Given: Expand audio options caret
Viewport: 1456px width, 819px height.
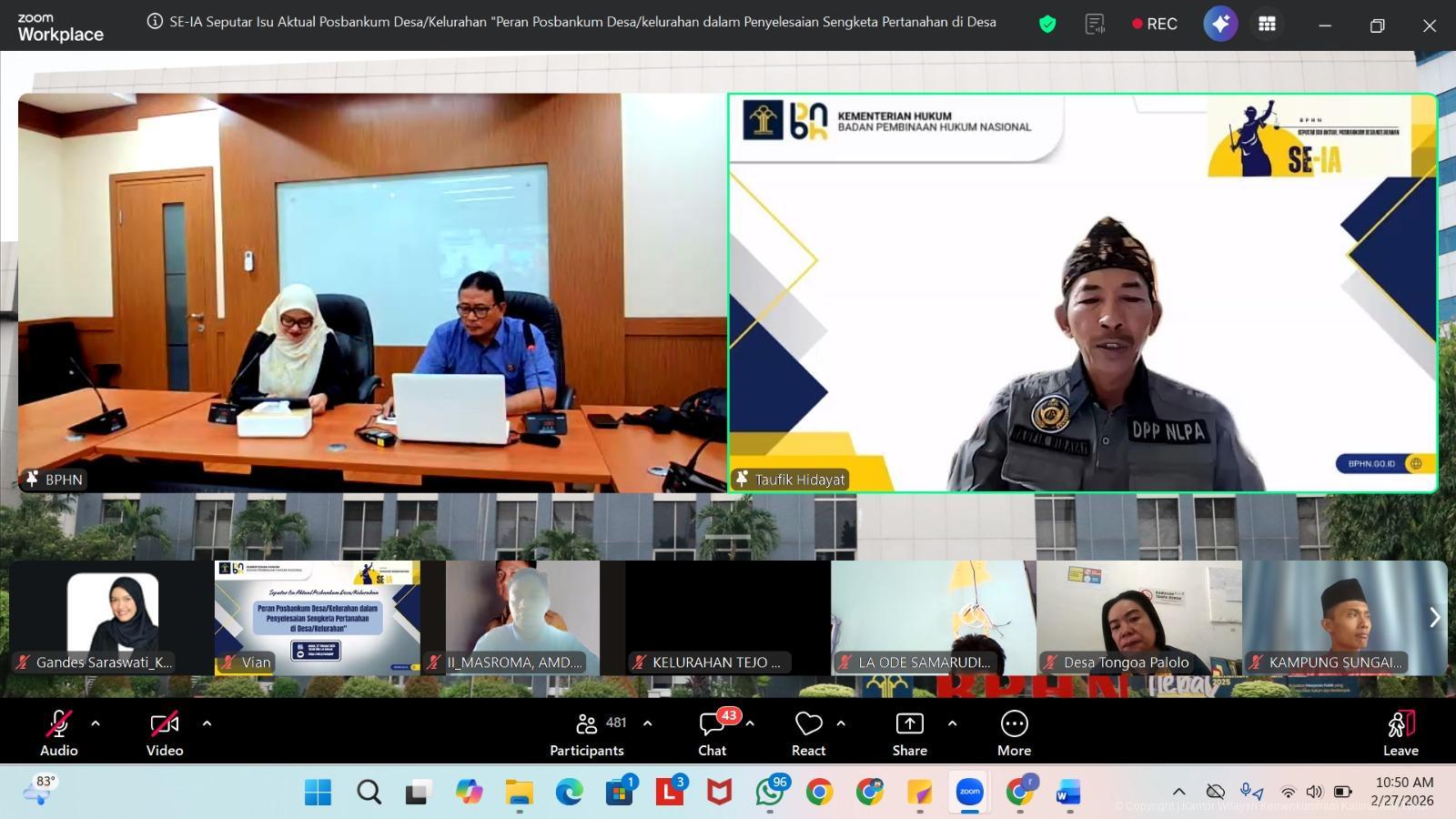Looking at the screenshot, I should (96, 723).
